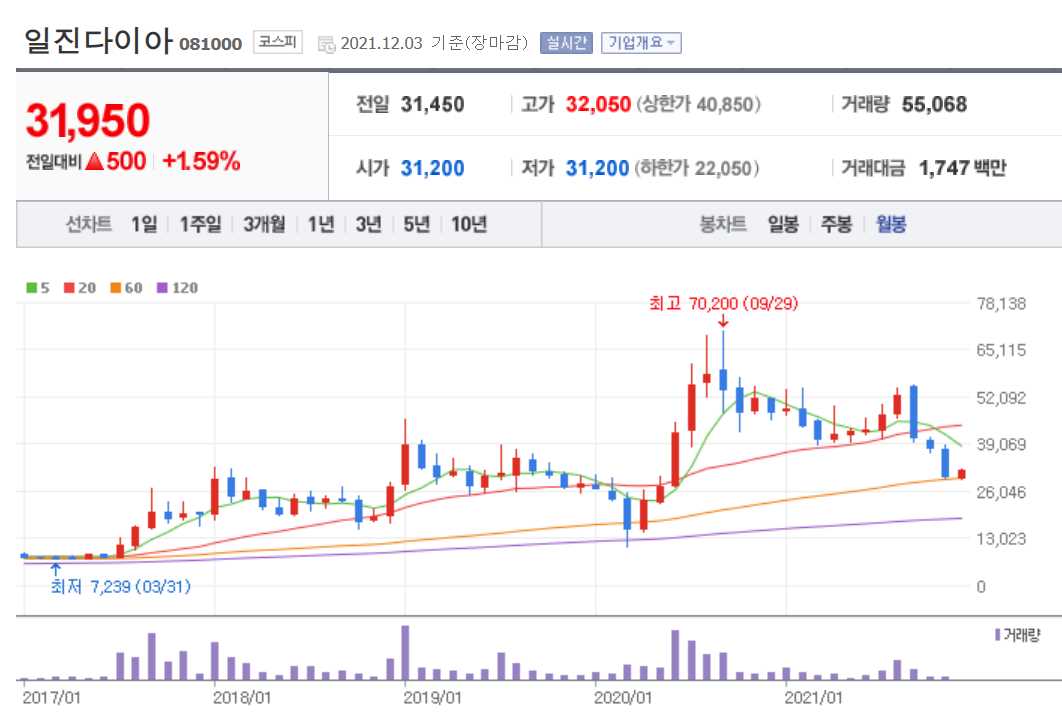Select the 10년 line chart tab
1062x719 pixels.
[469, 224]
